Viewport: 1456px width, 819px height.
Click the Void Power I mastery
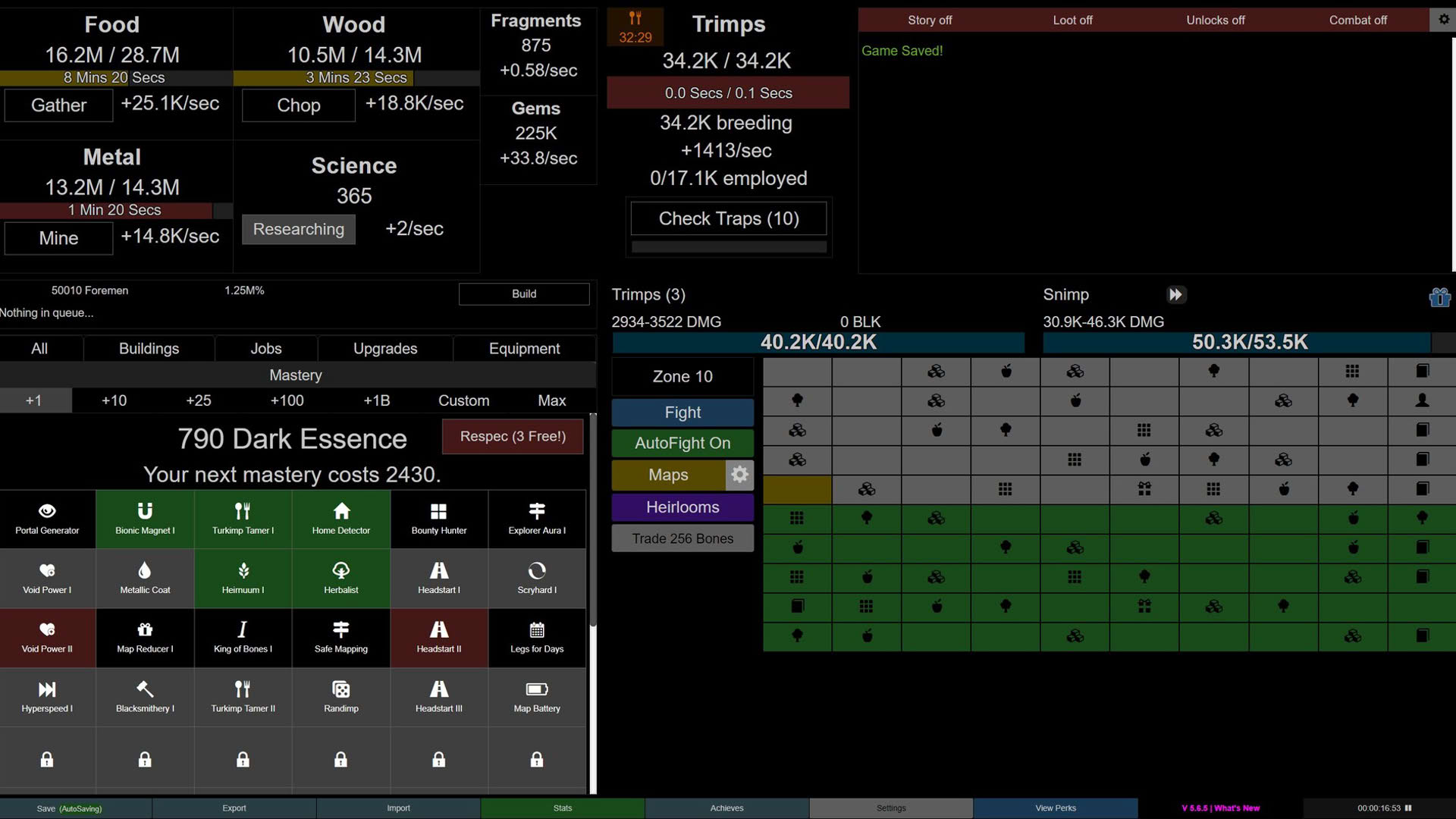[x=48, y=578]
